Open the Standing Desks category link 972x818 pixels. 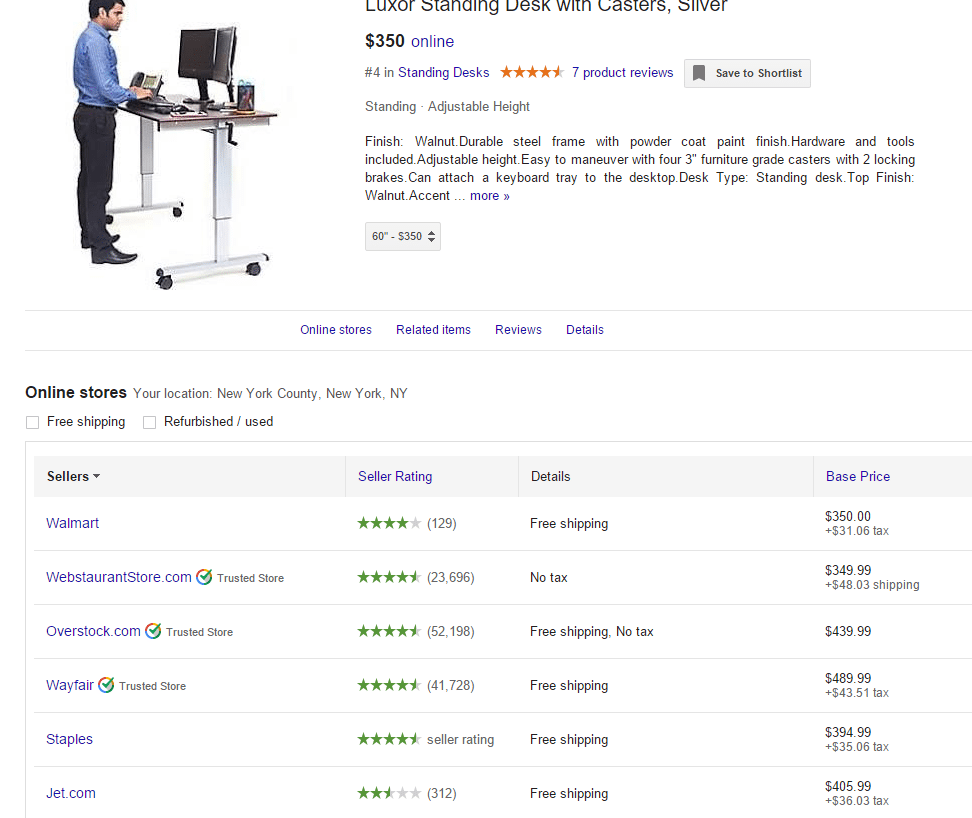coord(443,73)
